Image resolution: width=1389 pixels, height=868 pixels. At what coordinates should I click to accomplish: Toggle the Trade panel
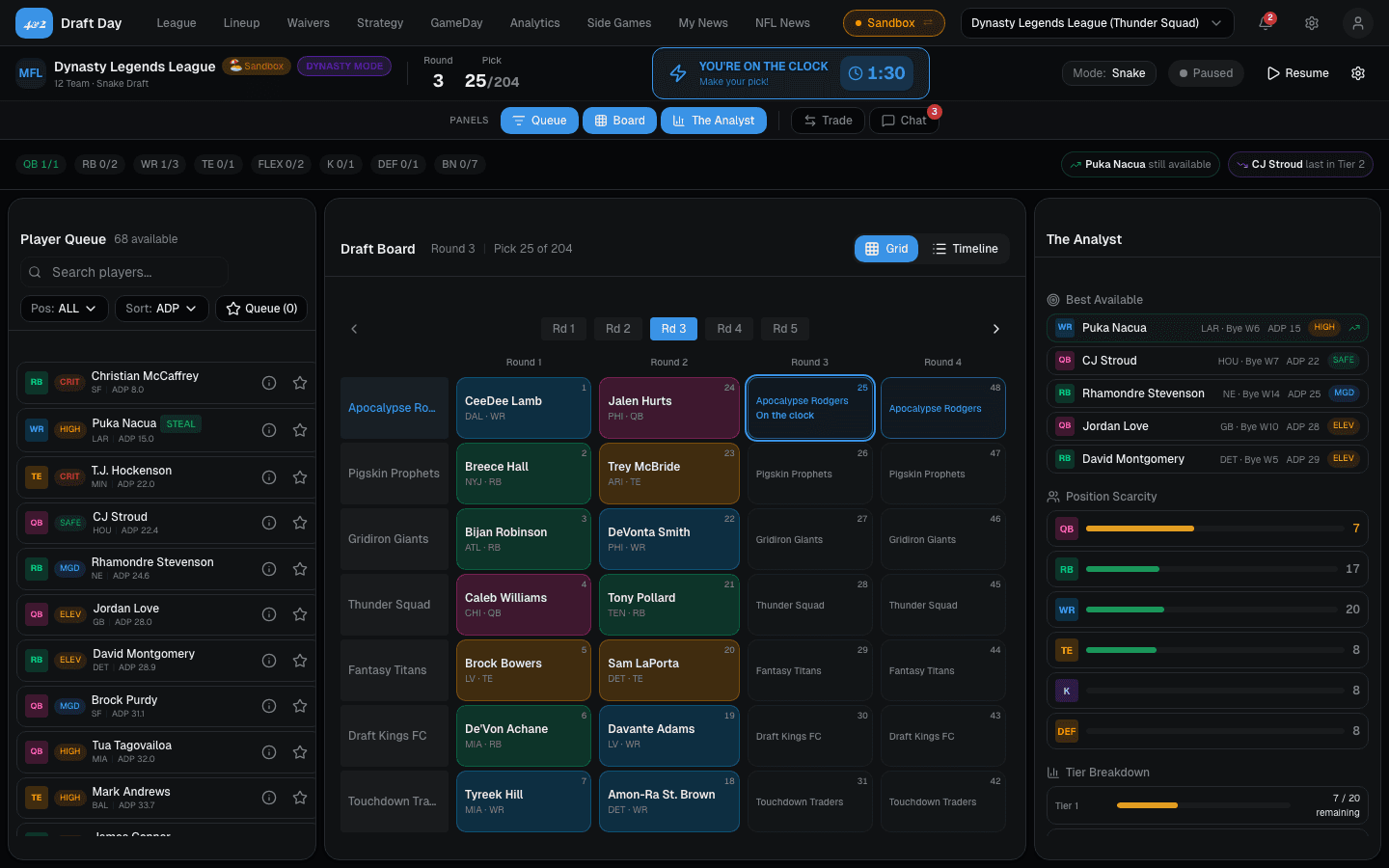point(828,121)
